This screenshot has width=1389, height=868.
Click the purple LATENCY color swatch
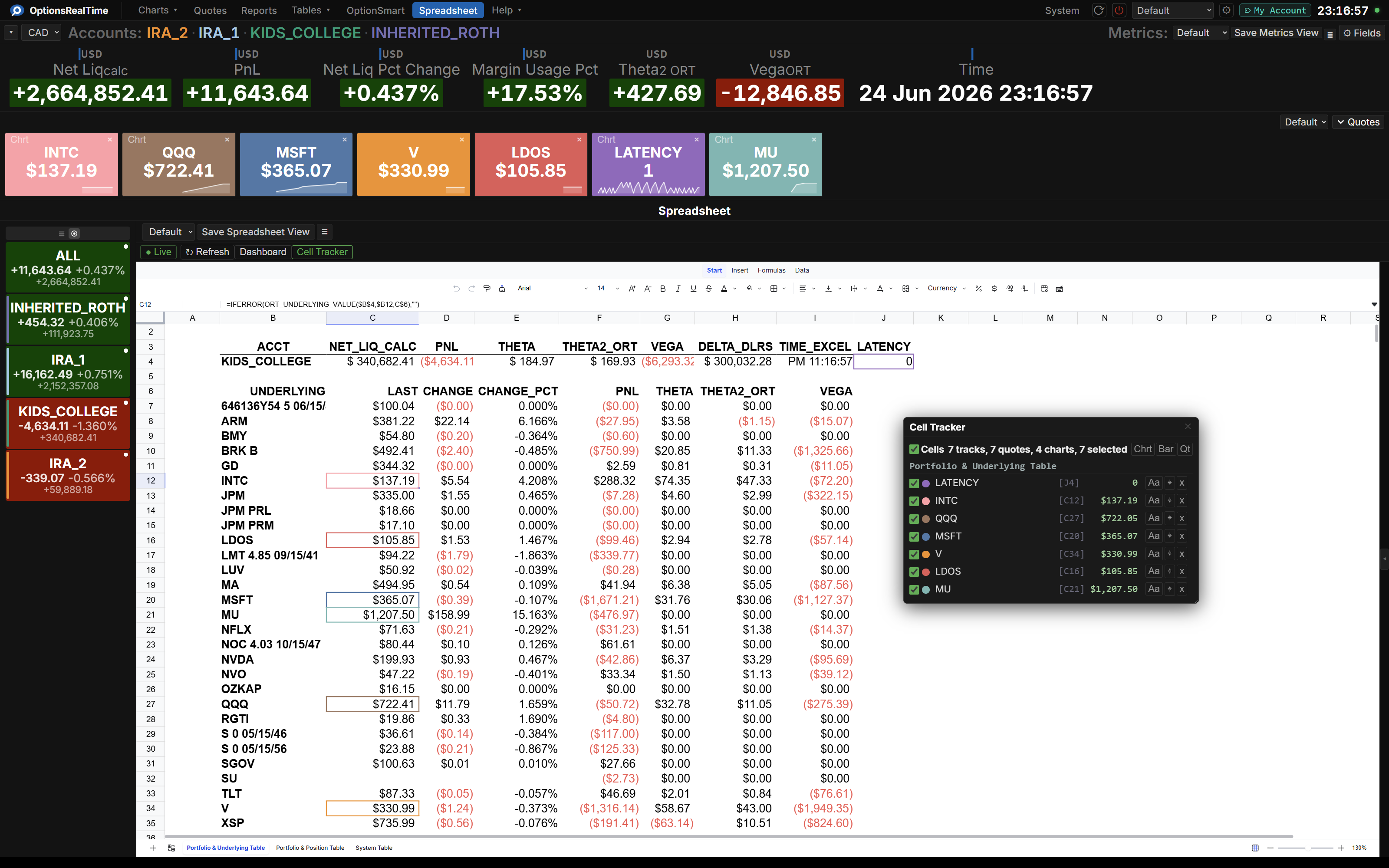pos(926,483)
